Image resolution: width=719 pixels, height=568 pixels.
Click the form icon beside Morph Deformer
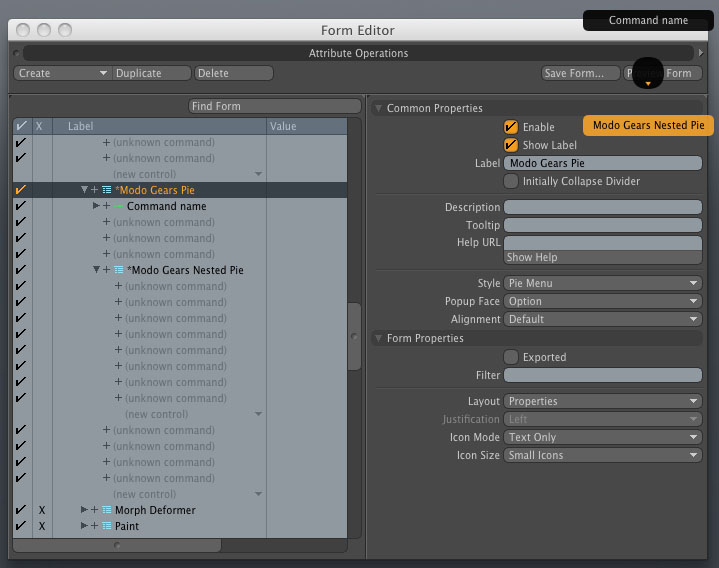click(106, 510)
